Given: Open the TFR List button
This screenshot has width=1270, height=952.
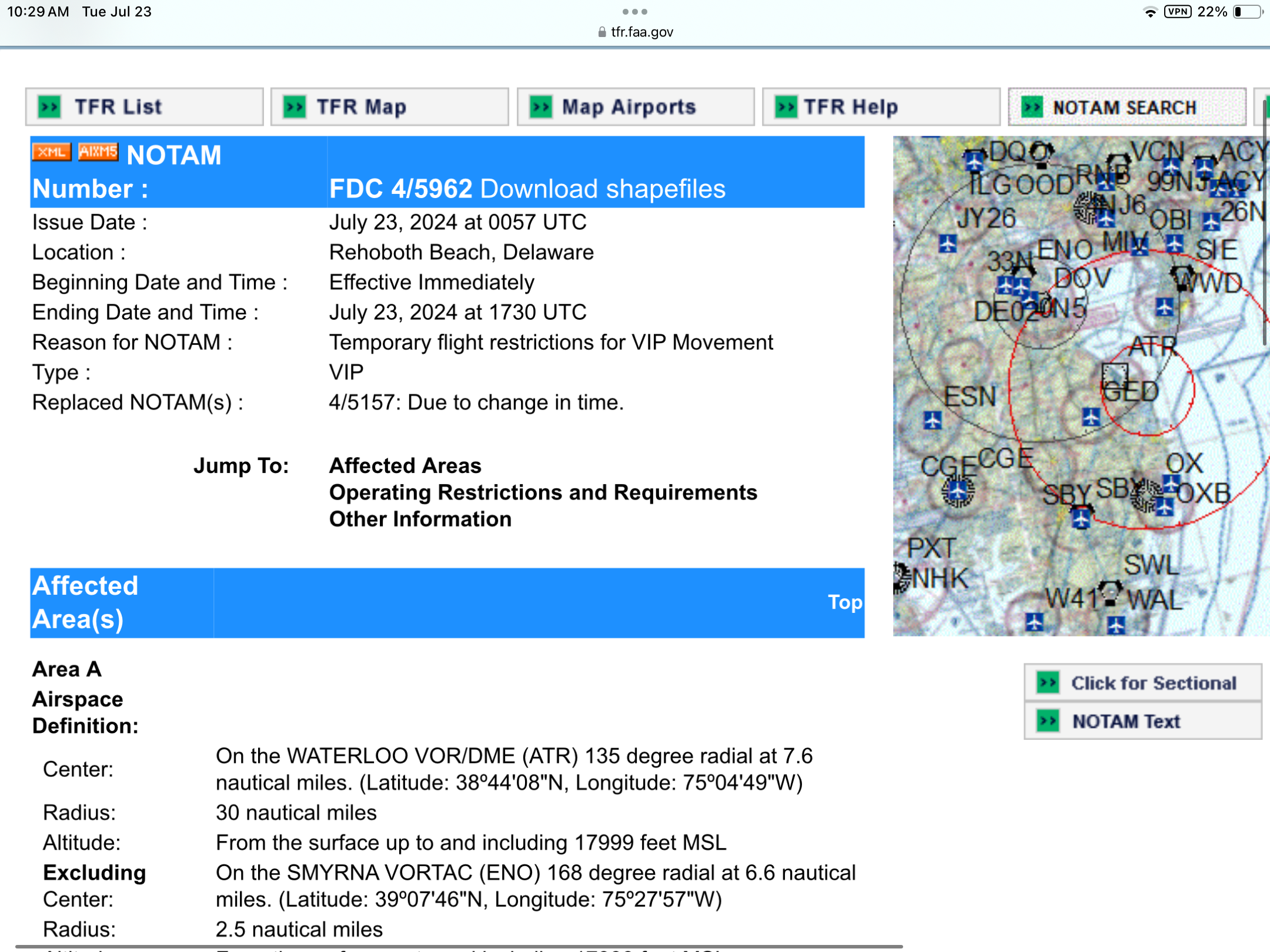Looking at the screenshot, I should coord(144,107).
